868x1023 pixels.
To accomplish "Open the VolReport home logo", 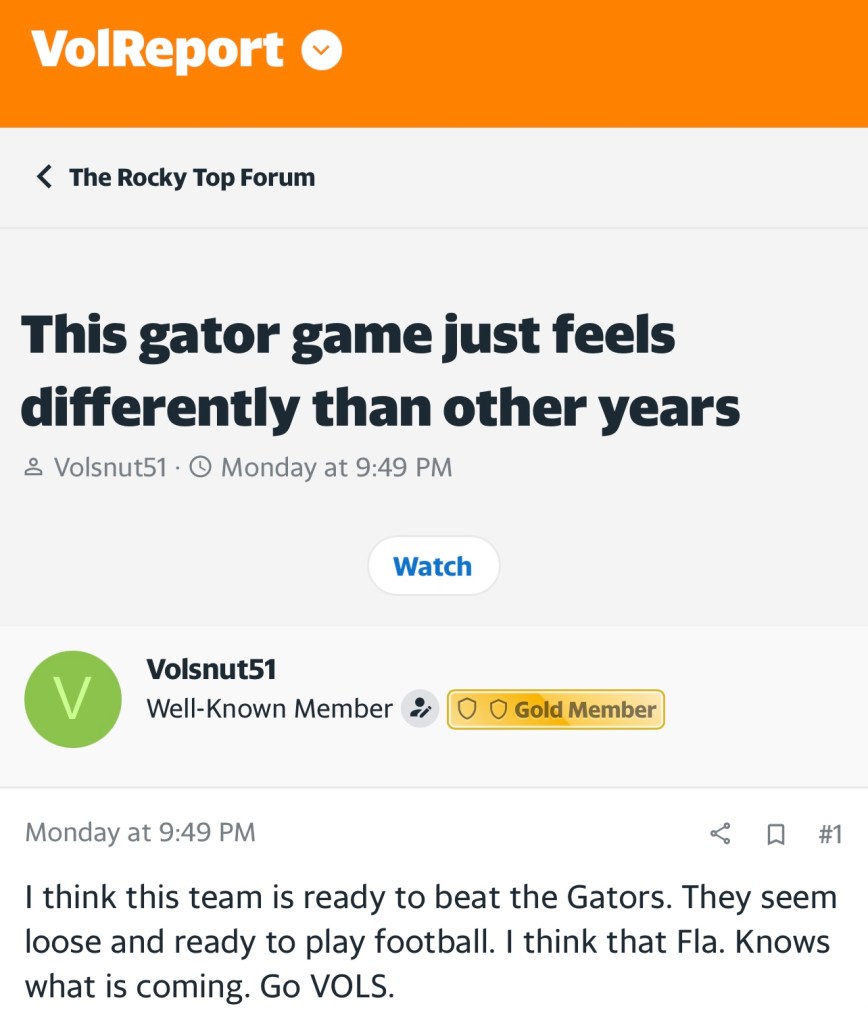I will 157,50.
